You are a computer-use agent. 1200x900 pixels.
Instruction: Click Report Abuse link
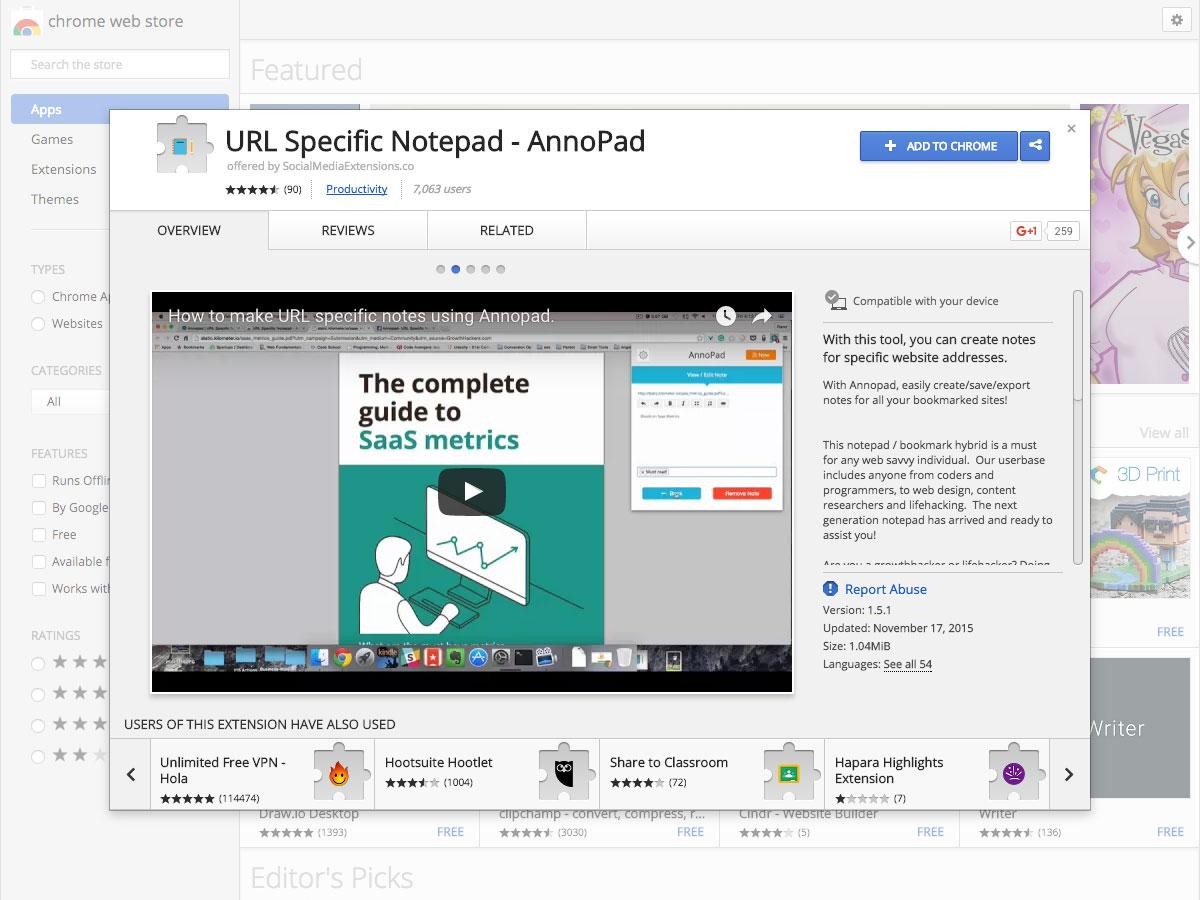(886, 589)
